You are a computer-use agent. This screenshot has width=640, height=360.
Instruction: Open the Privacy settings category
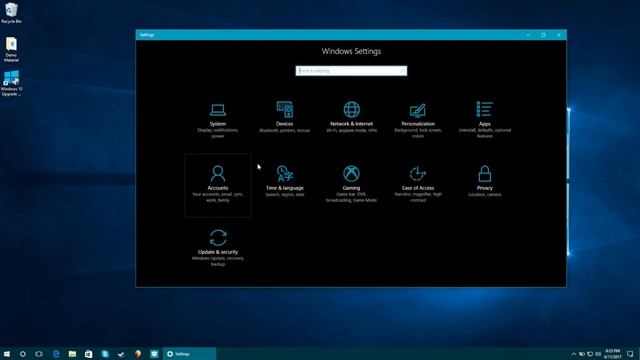[x=484, y=185]
